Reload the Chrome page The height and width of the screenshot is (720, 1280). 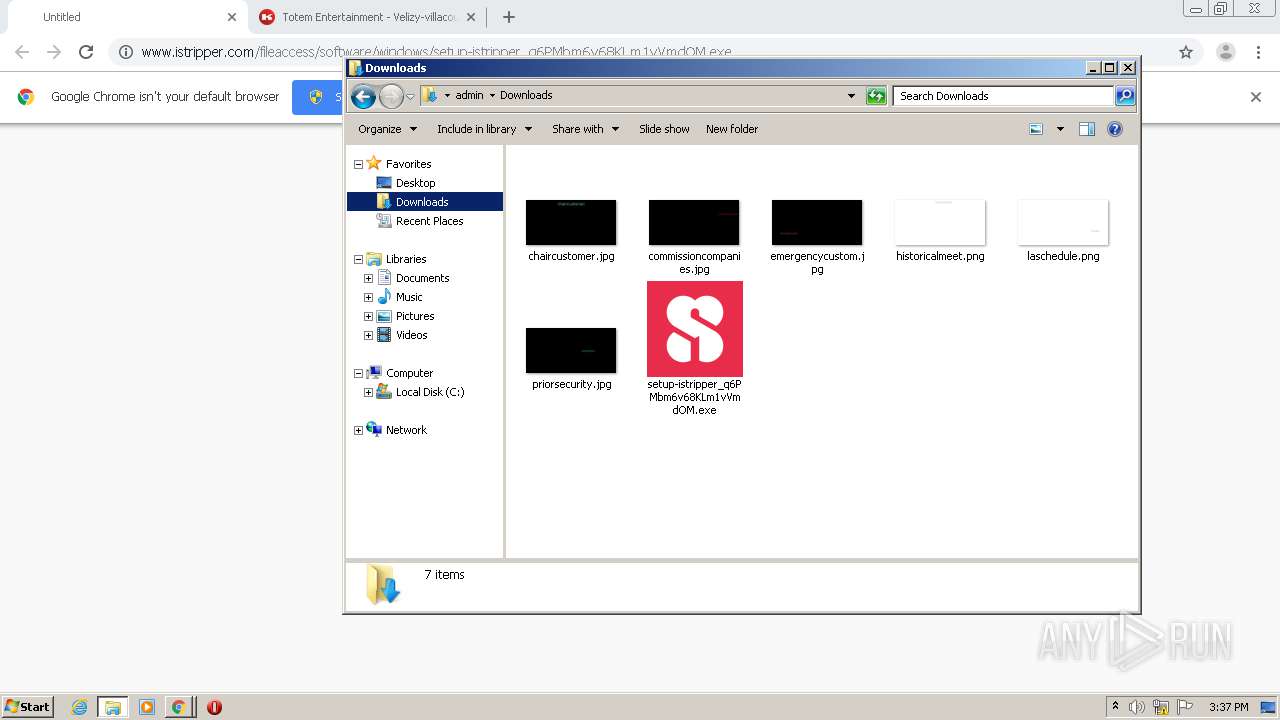click(x=86, y=52)
